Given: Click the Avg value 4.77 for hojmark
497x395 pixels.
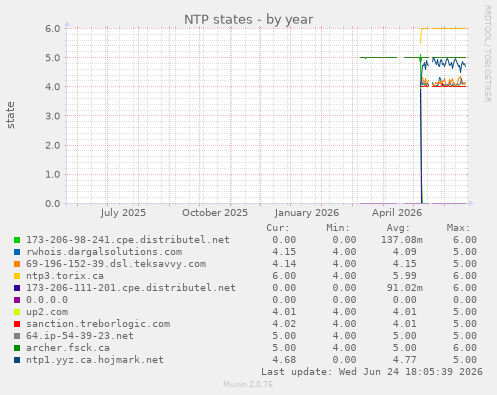Looking at the screenshot, I should [405, 360].
